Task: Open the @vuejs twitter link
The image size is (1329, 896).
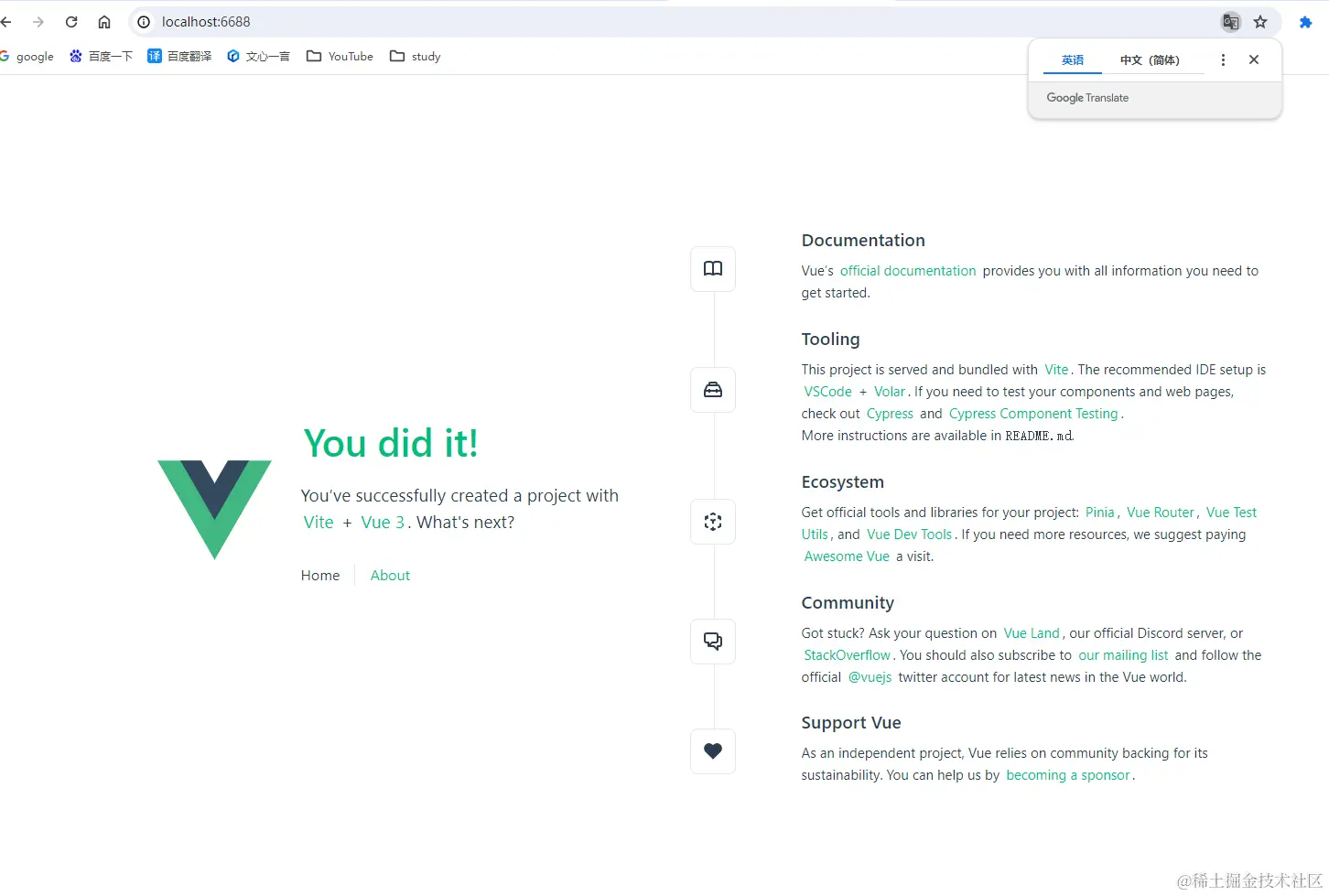Action: pyautogui.click(x=870, y=677)
